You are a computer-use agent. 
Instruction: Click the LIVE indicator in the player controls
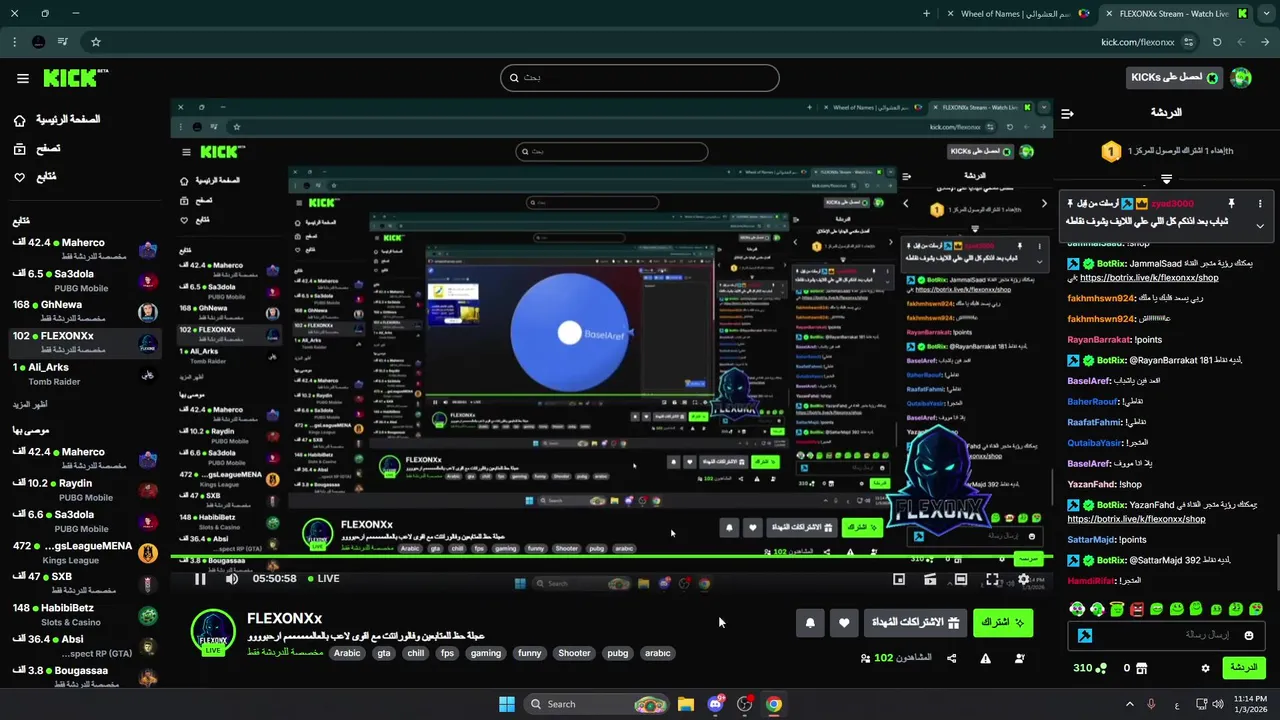323,578
